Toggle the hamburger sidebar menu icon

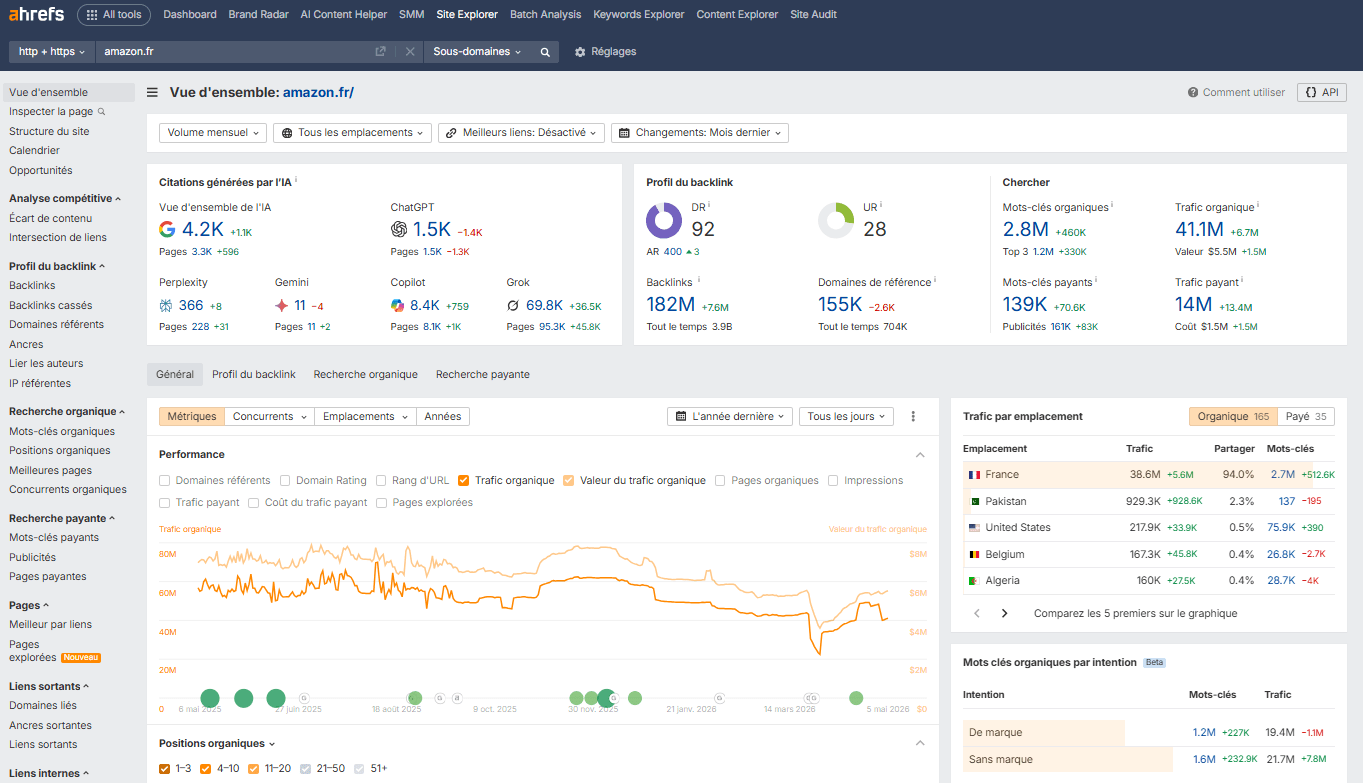click(x=152, y=93)
